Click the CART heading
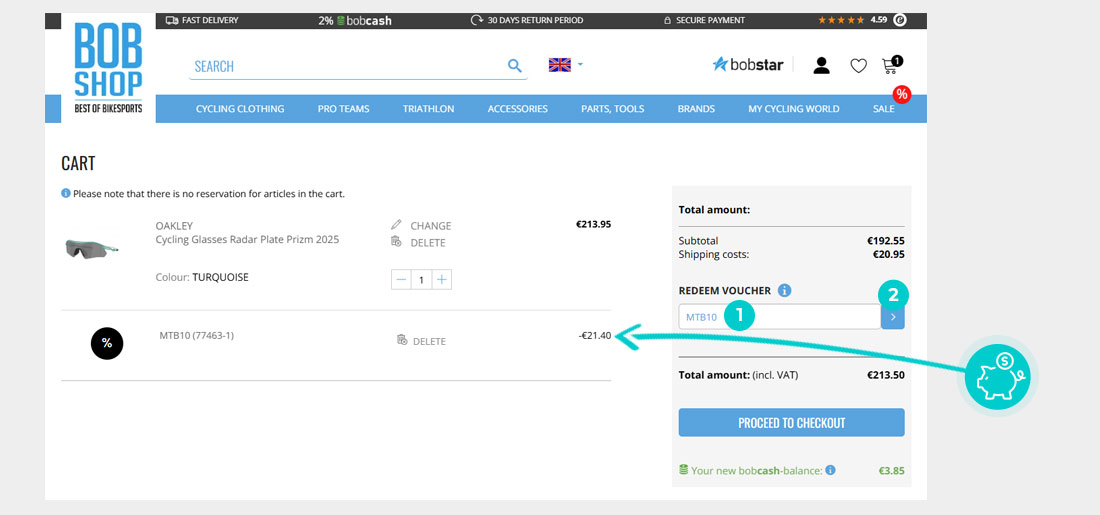Screen dimensions: 1100x515 78,163
